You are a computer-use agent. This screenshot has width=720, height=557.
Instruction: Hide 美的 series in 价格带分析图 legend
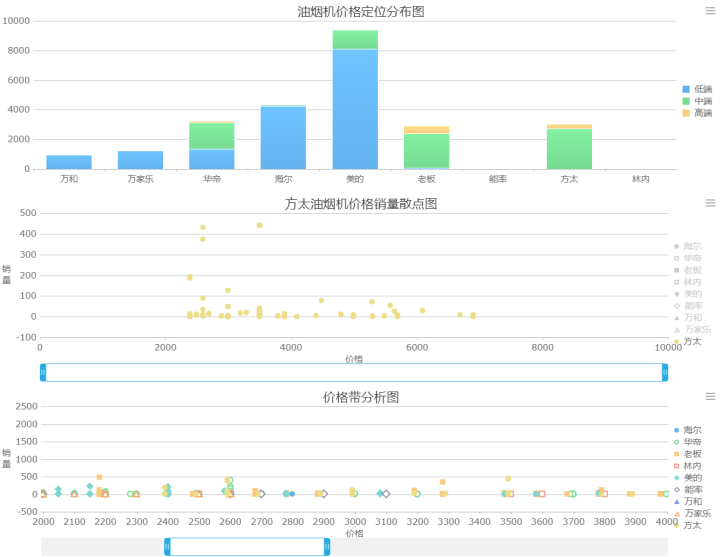pyautogui.click(x=687, y=478)
